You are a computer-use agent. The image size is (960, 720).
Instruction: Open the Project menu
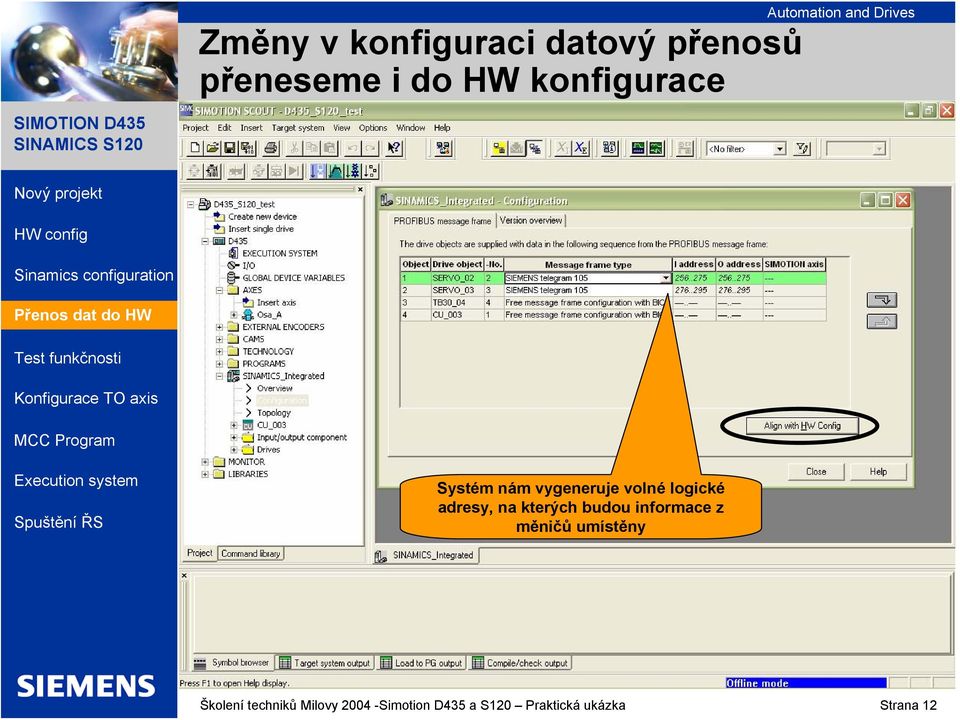[195, 128]
